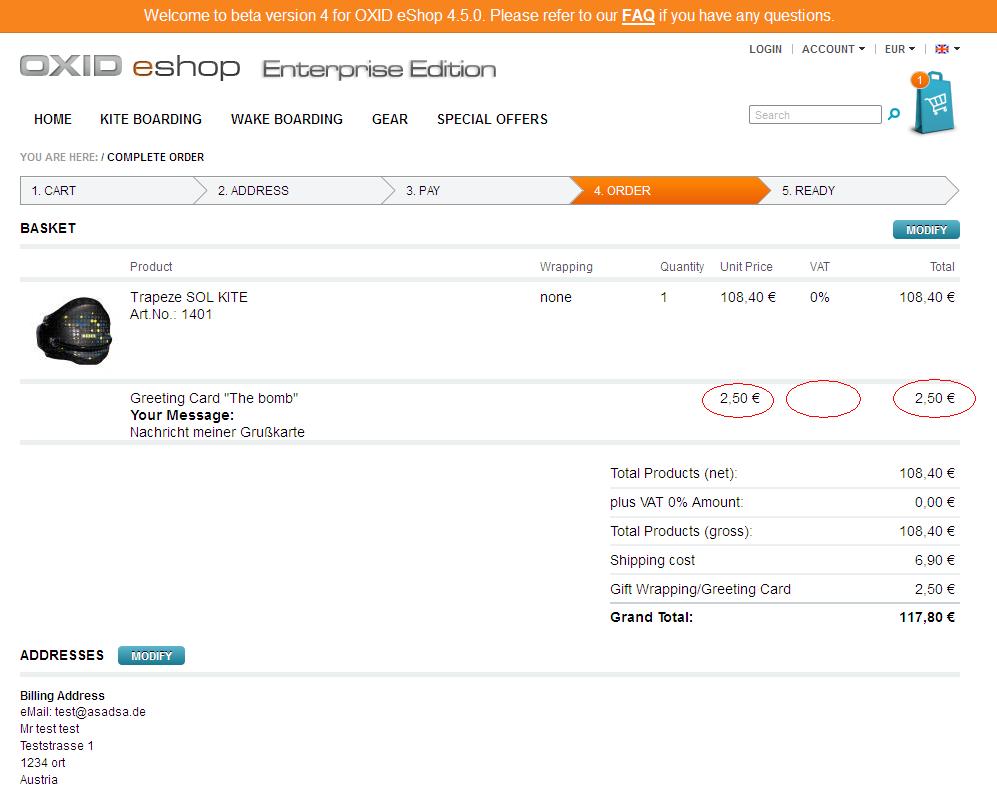Go back to the 1. Cart step
997x799 pixels.
click(100, 190)
